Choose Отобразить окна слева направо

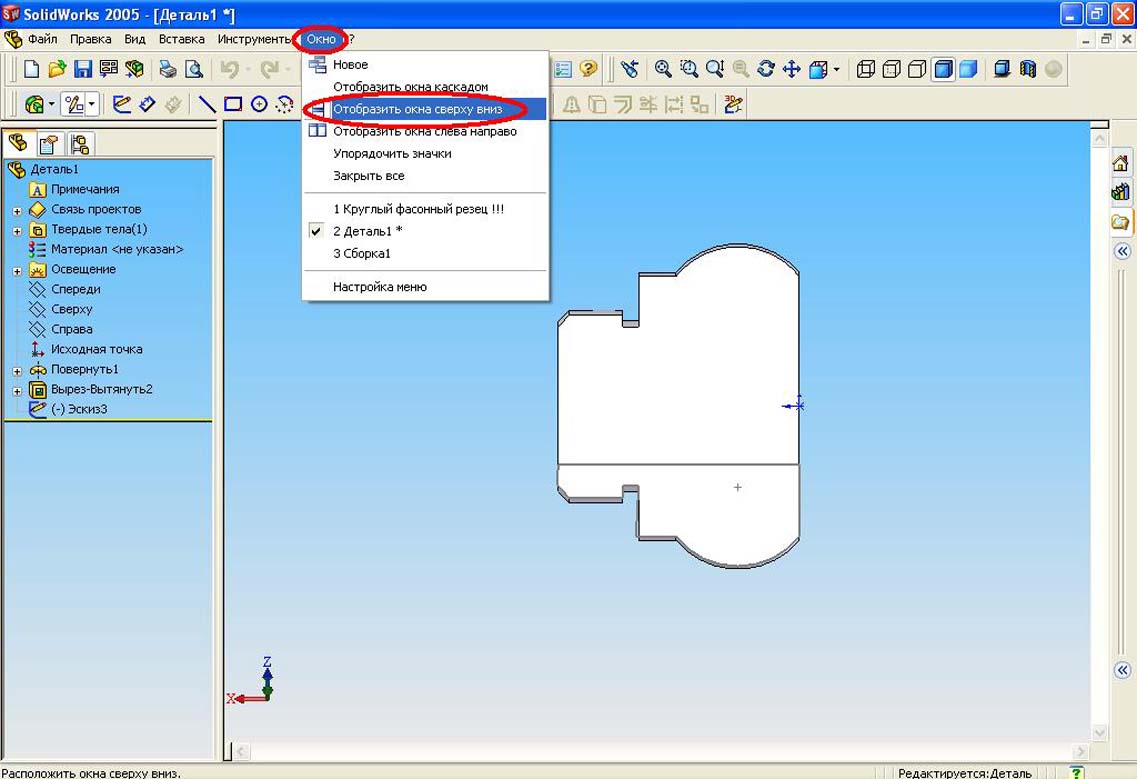pos(425,131)
